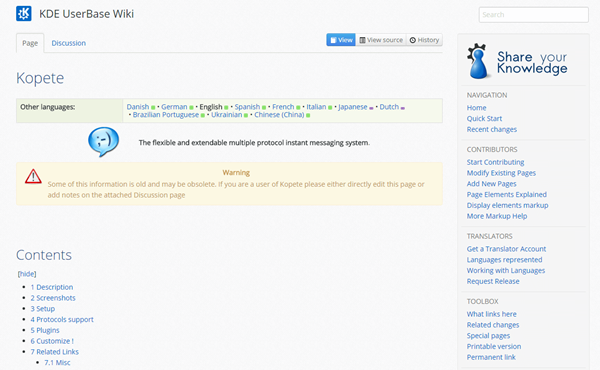Jump to 7 Related Links section
This screenshot has height=370, width=600.
coord(54,352)
